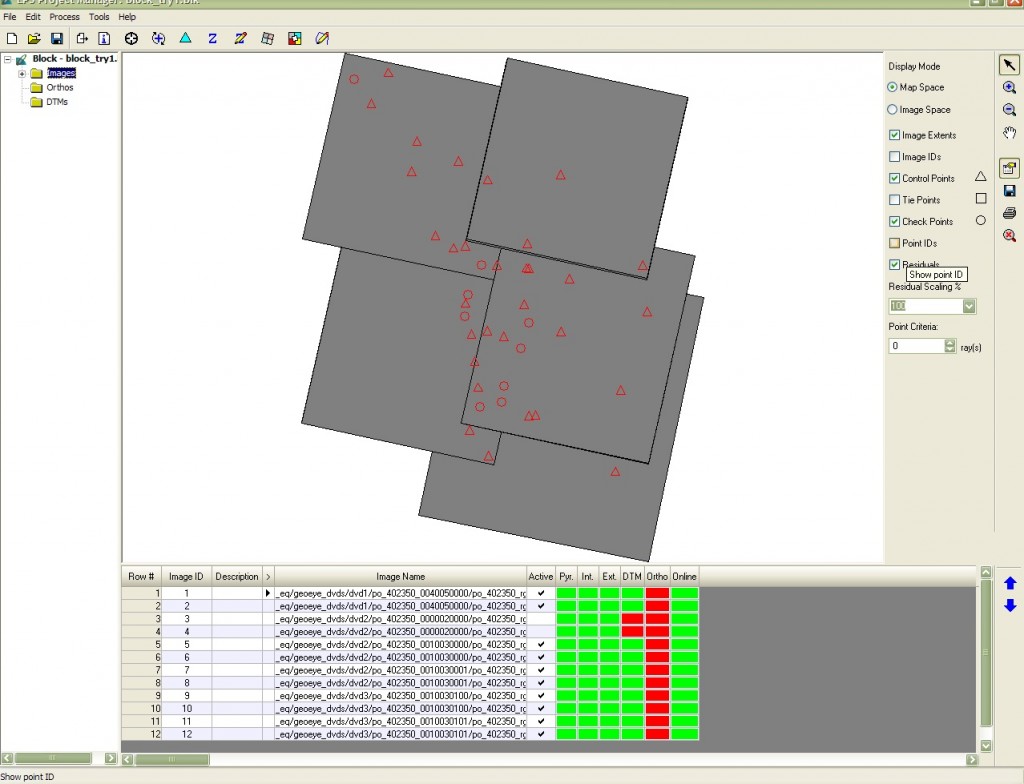The image size is (1024, 784).
Task: Activate the zoom out magnifier
Action: (x=1009, y=110)
